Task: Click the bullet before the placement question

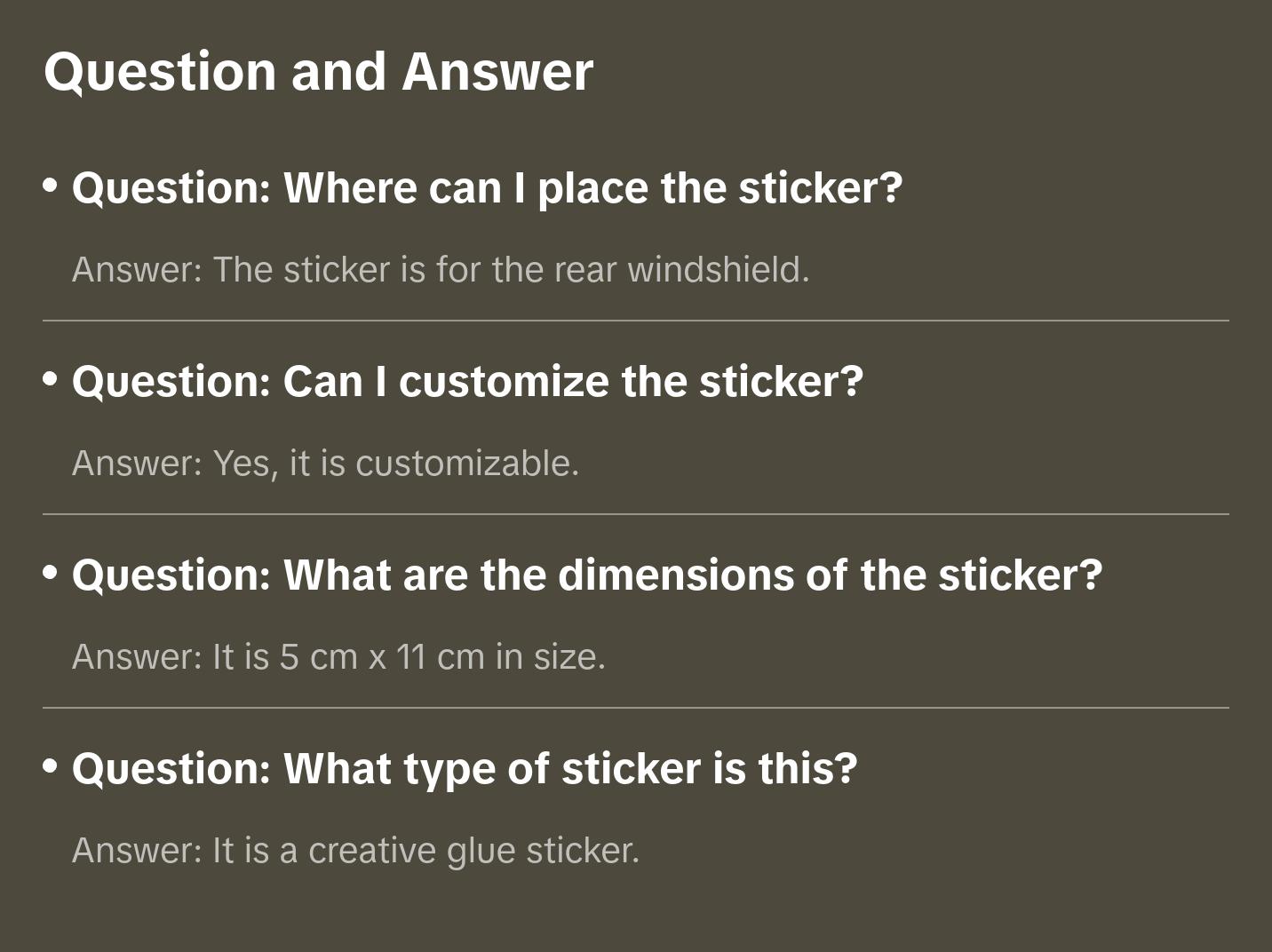Action: coord(51,186)
